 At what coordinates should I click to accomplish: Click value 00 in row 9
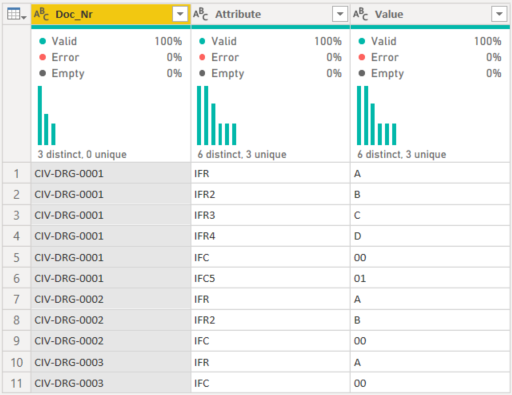point(430,341)
